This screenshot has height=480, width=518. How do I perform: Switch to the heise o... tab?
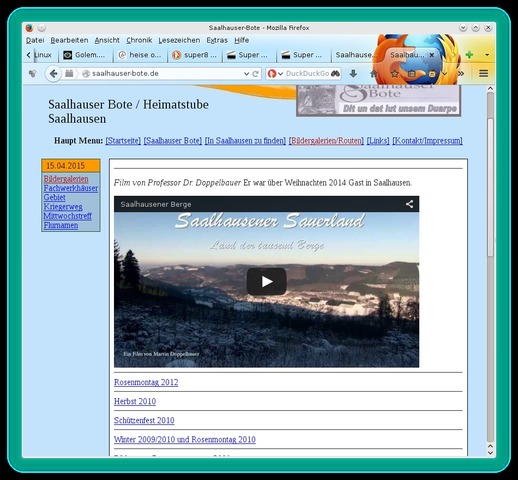click(140, 55)
